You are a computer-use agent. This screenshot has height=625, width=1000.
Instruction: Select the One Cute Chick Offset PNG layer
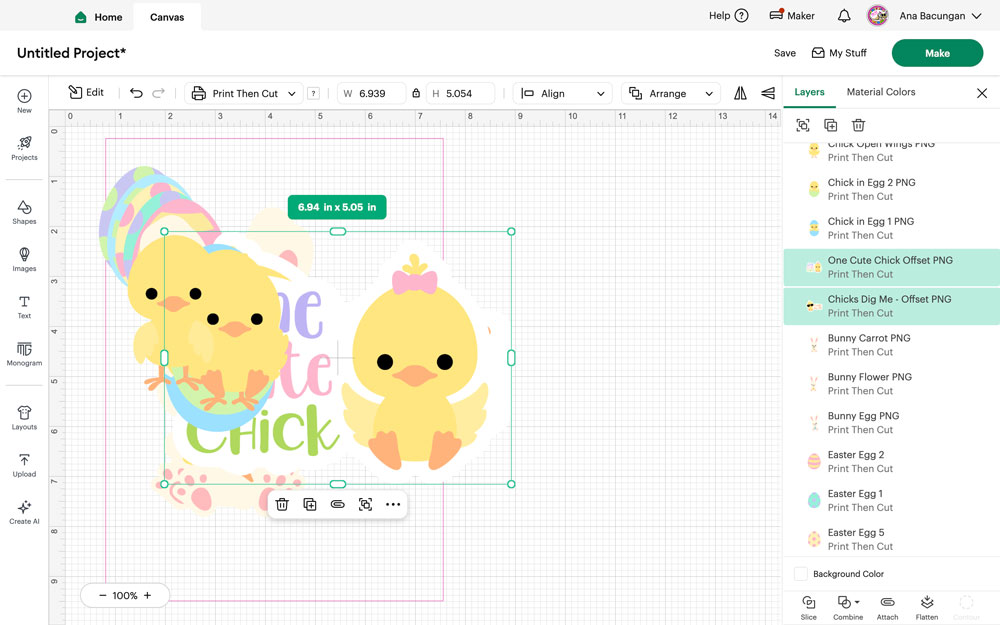[x=891, y=267]
